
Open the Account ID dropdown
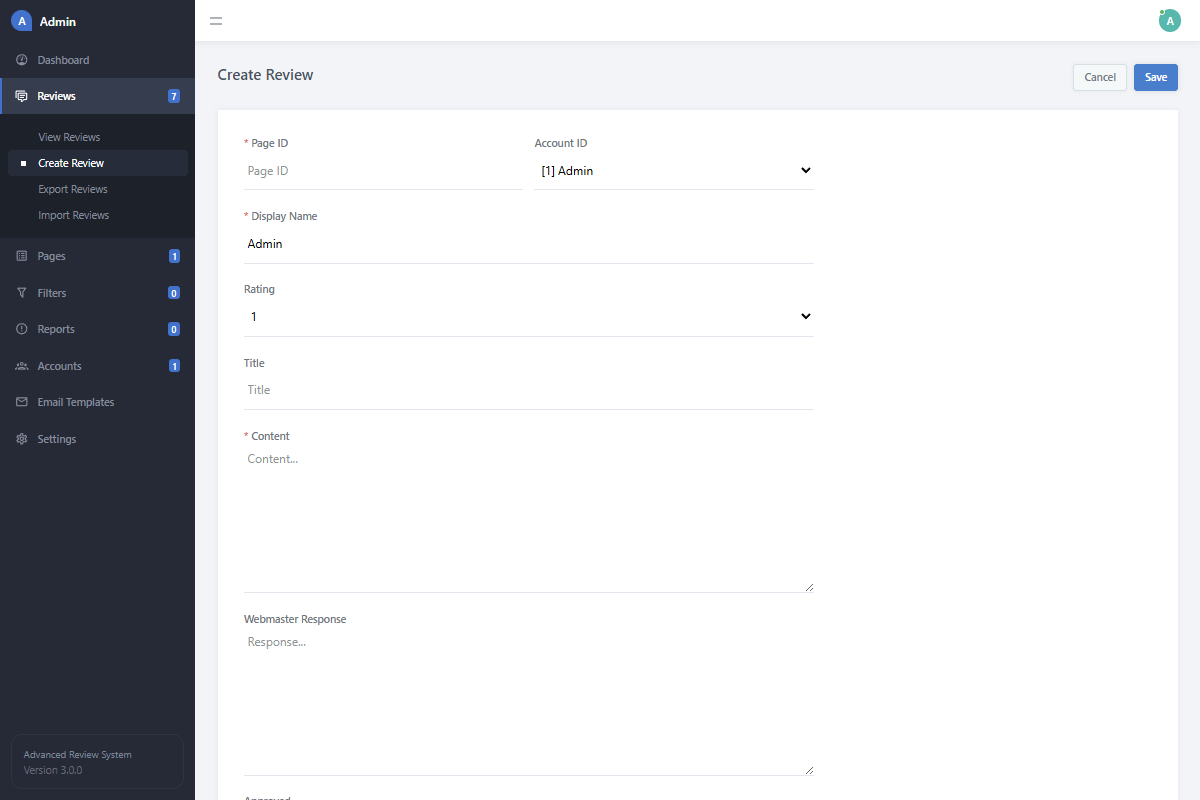pyautogui.click(x=674, y=170)
